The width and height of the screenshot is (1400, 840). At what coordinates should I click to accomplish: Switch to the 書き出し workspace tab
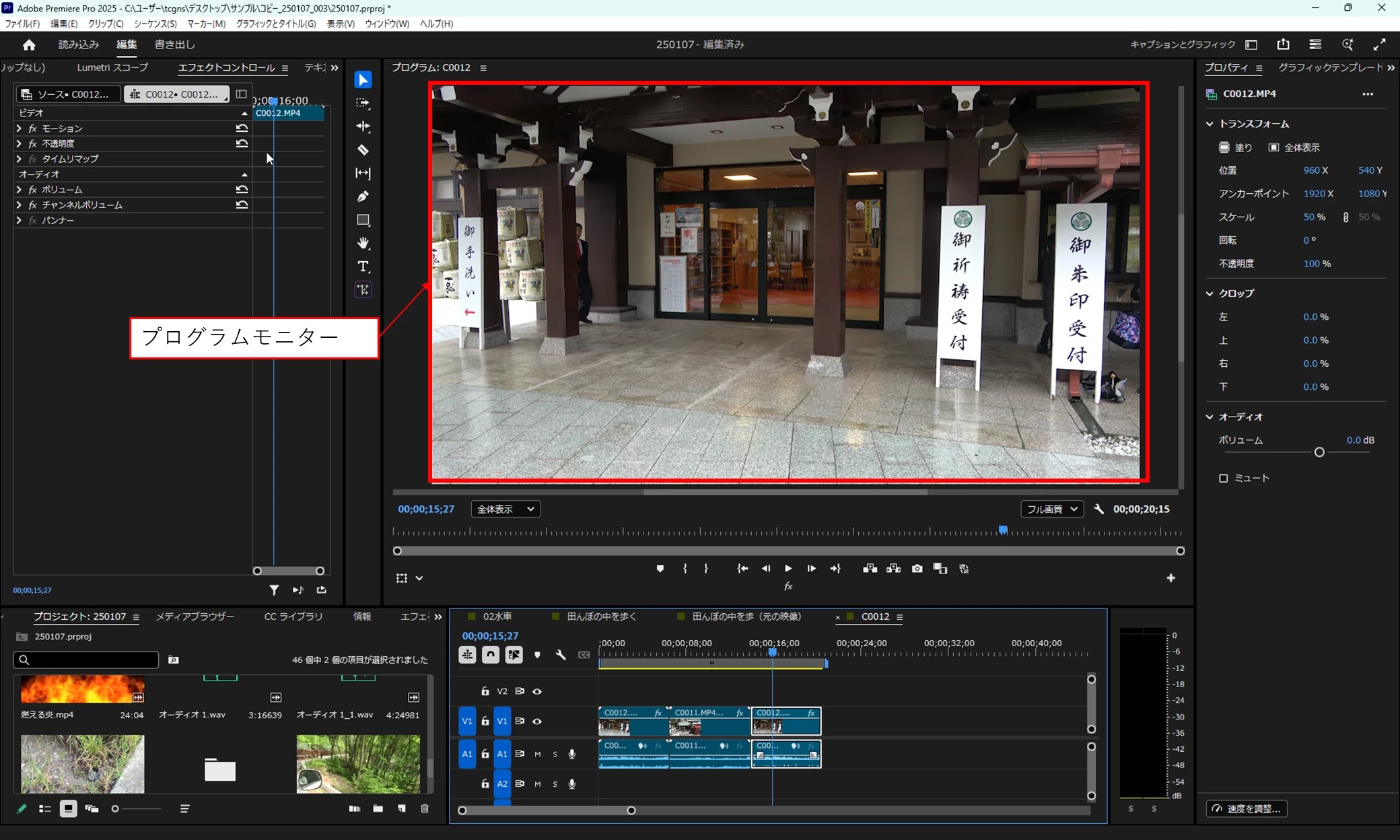174,44
